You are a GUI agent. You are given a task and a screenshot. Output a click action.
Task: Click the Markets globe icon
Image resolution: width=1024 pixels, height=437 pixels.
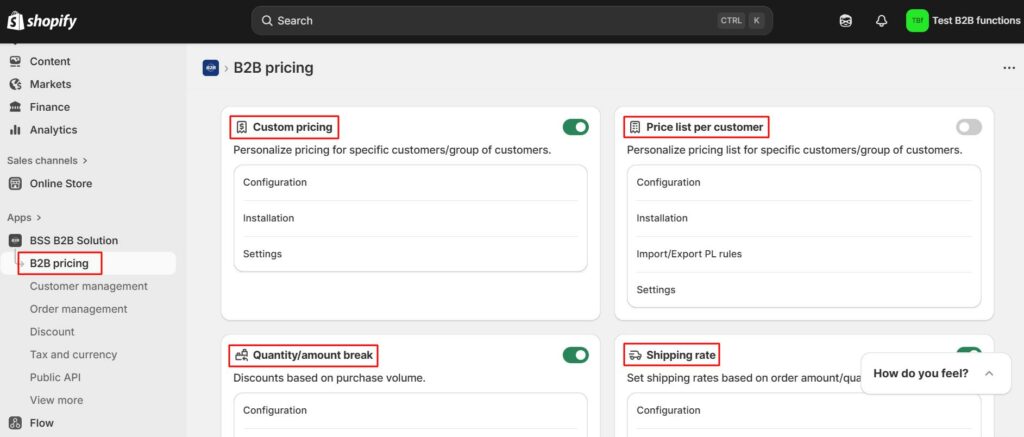15,84
